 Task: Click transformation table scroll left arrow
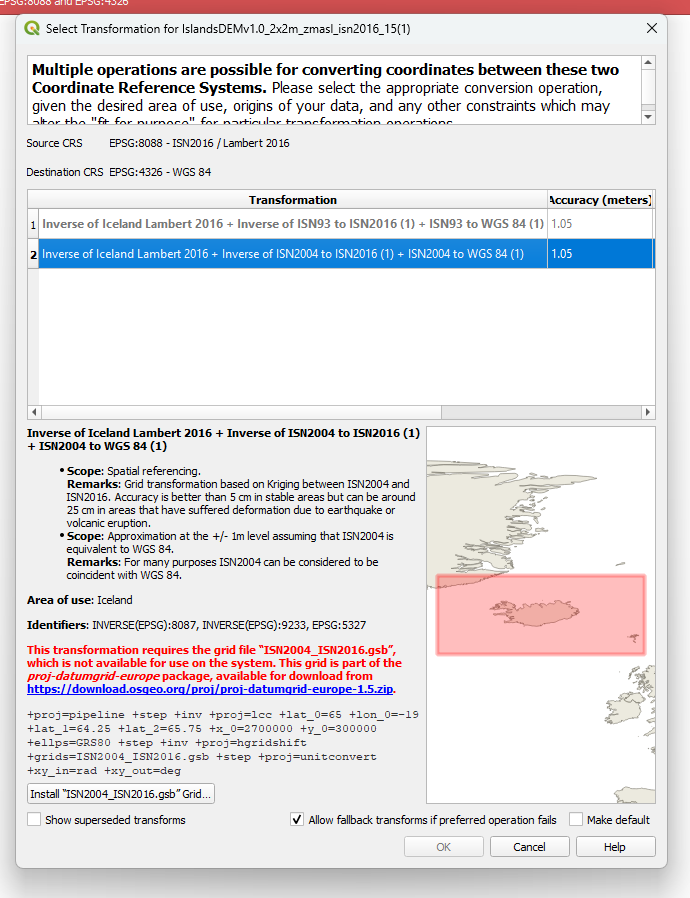click(x=34, y=412)
